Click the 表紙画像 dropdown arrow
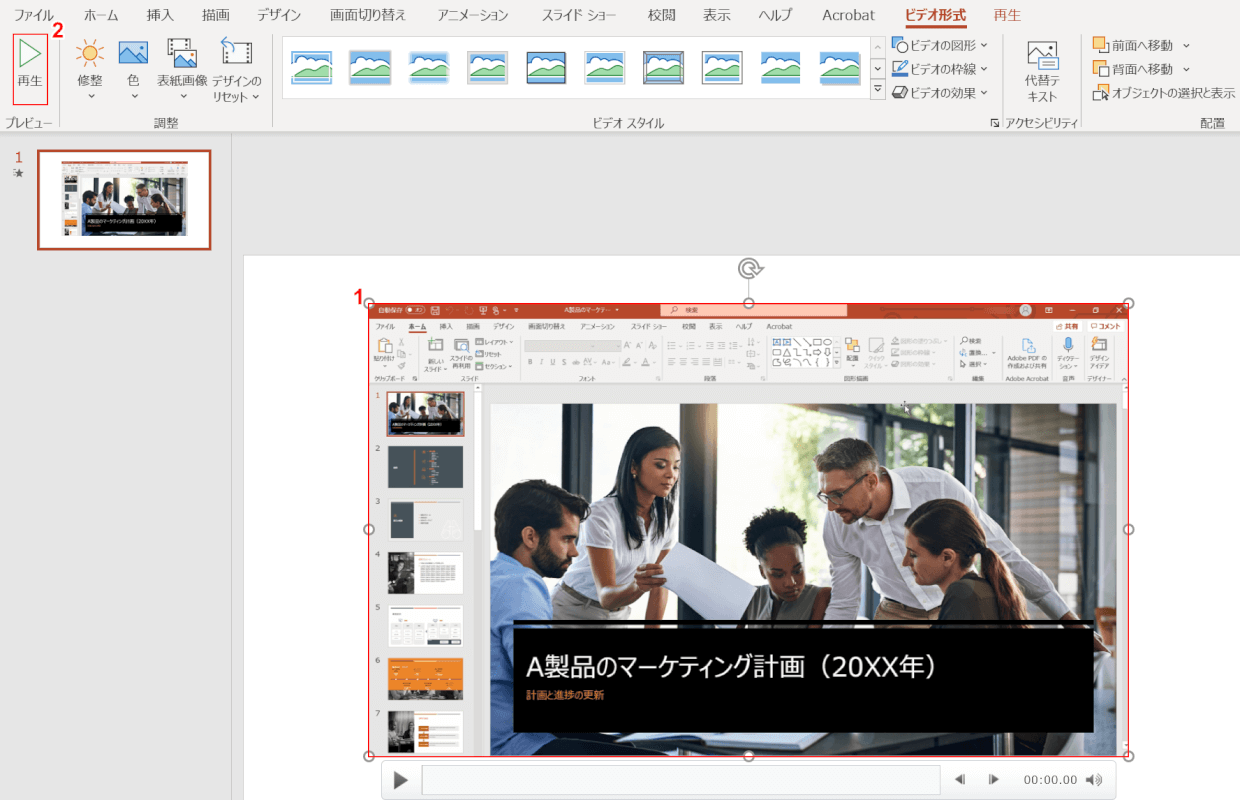The height and width of the screenshot is (800, 1240). coord(182,96)
